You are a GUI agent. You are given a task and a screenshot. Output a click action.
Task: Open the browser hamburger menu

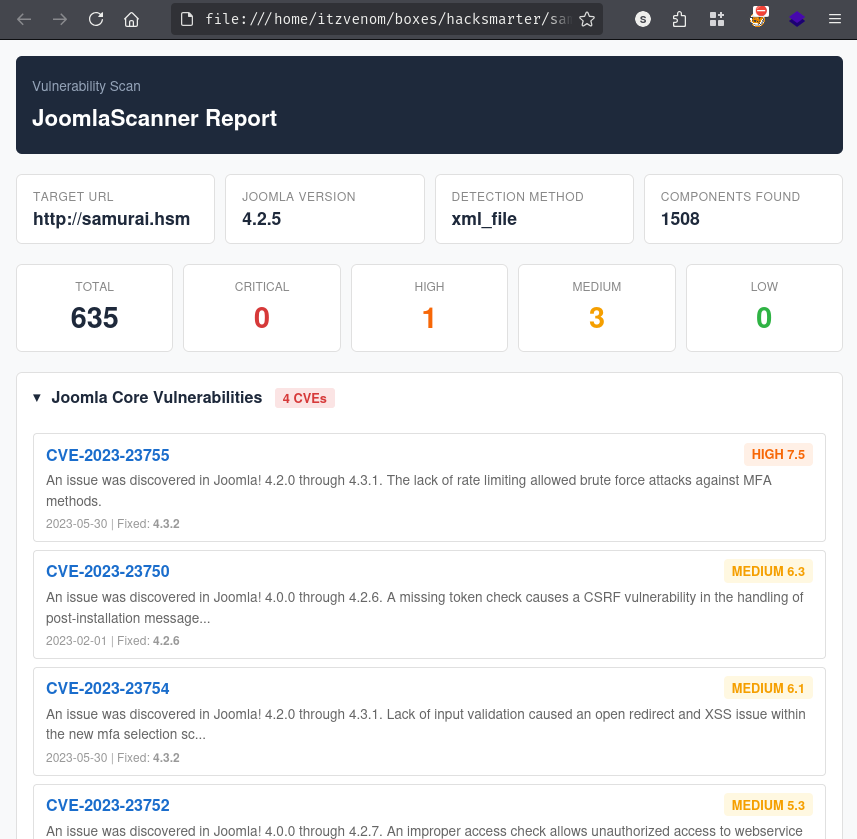(x=835, y=19)
